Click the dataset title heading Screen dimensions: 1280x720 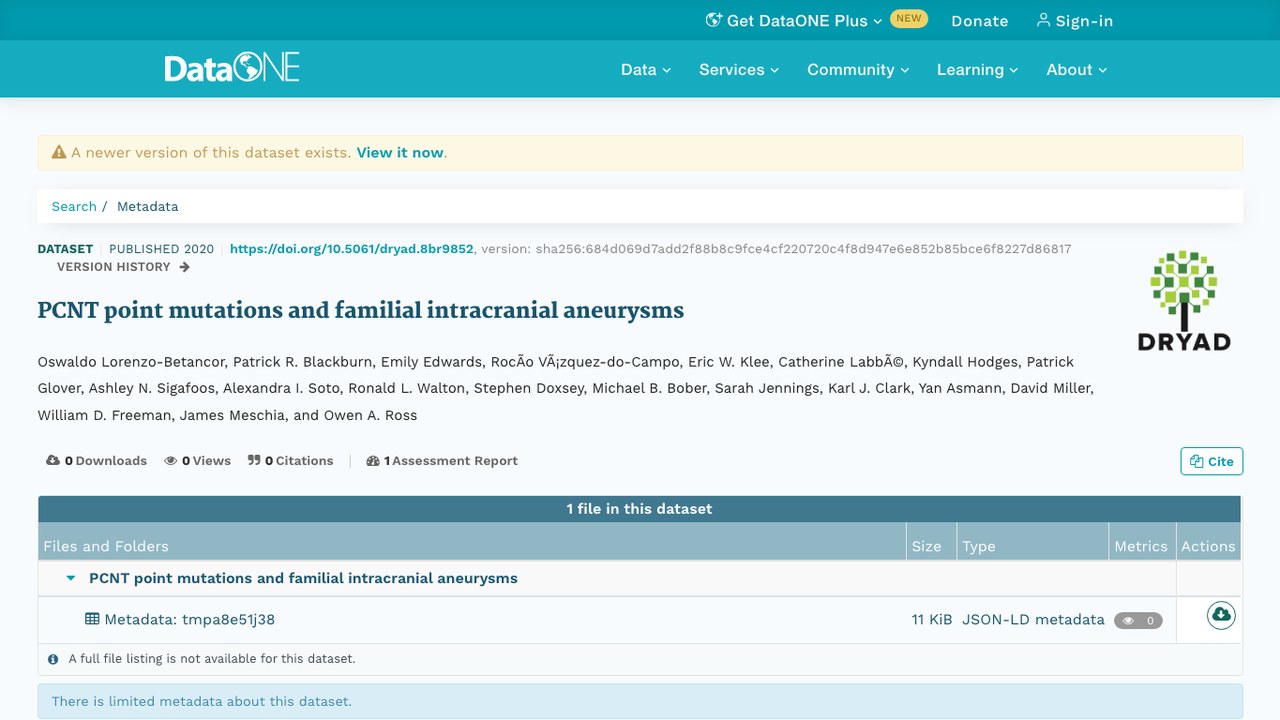[361, 310]
